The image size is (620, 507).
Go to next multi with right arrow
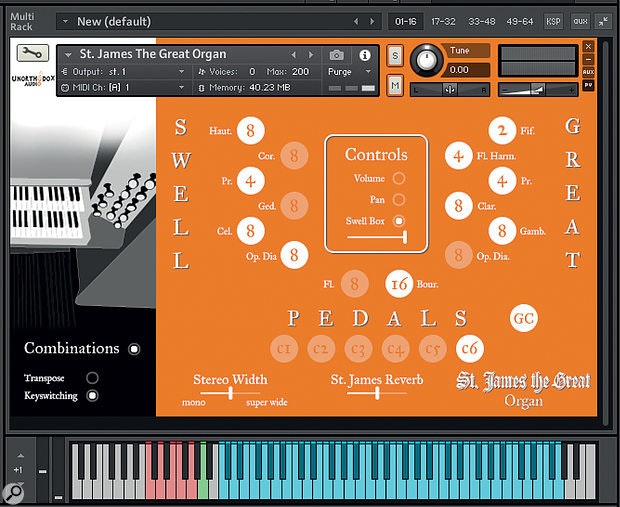coord(372,21)
